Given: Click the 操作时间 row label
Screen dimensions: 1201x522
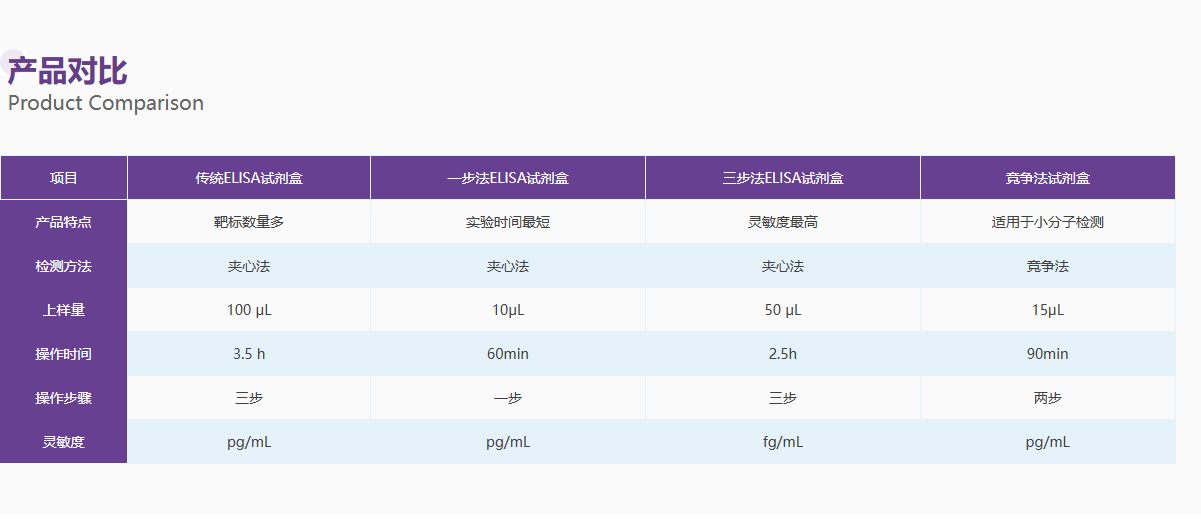Looking at the screenshot, I should [x=64, y=354].
